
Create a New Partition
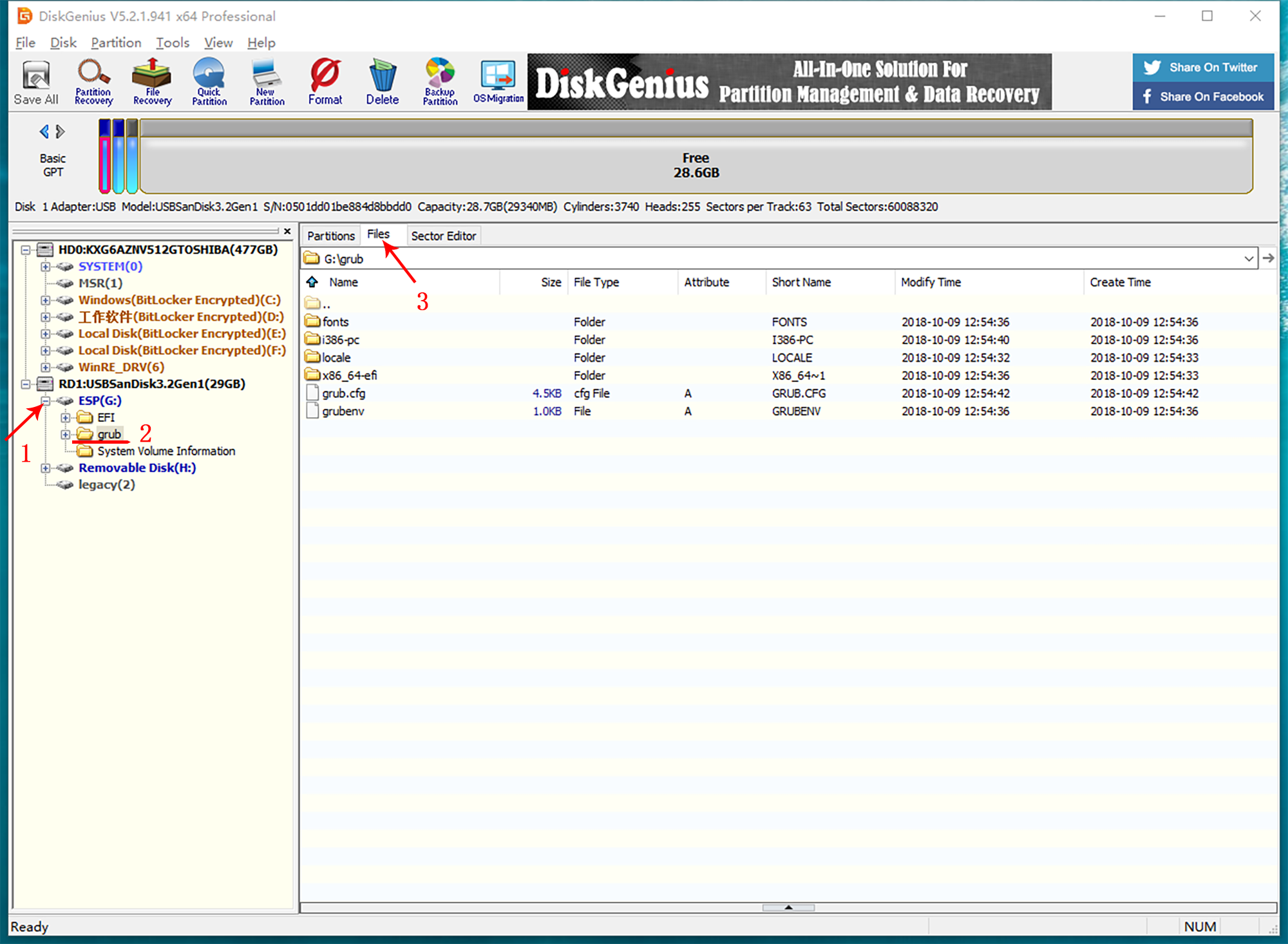267,82
